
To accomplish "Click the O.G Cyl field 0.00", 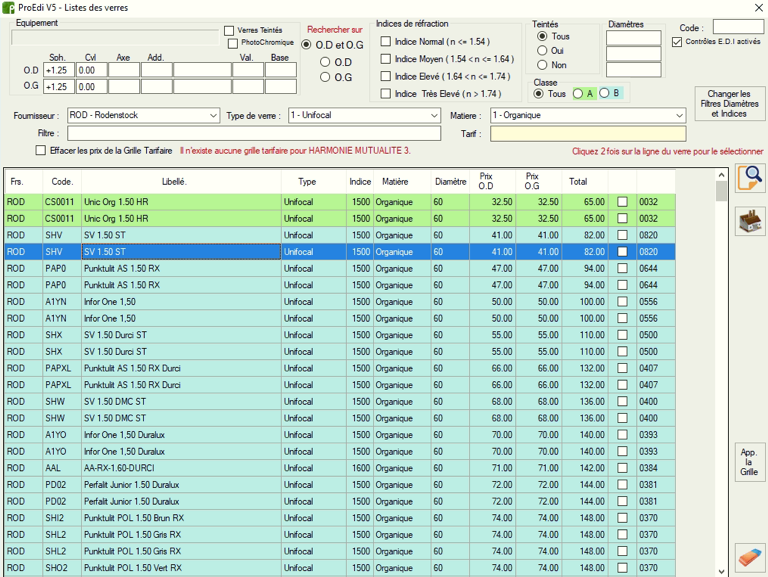I will pyautogui.click(x=92, y=87).
